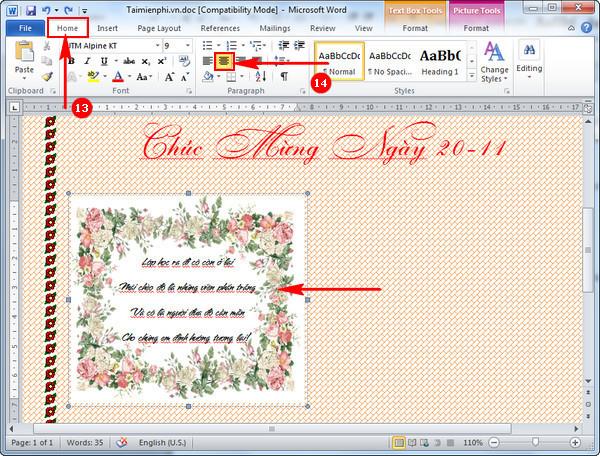Click the vertical scrollbar thumb

588,250
